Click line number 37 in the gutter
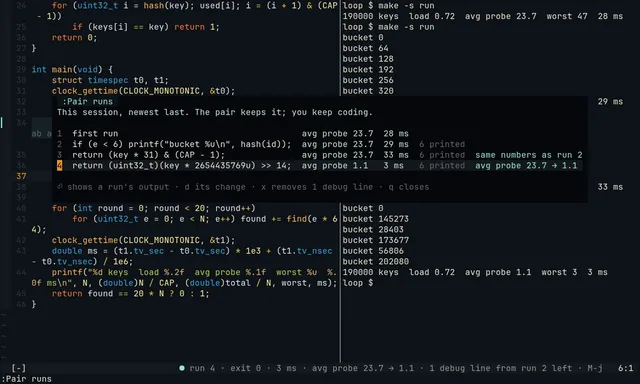 [21, 176]
